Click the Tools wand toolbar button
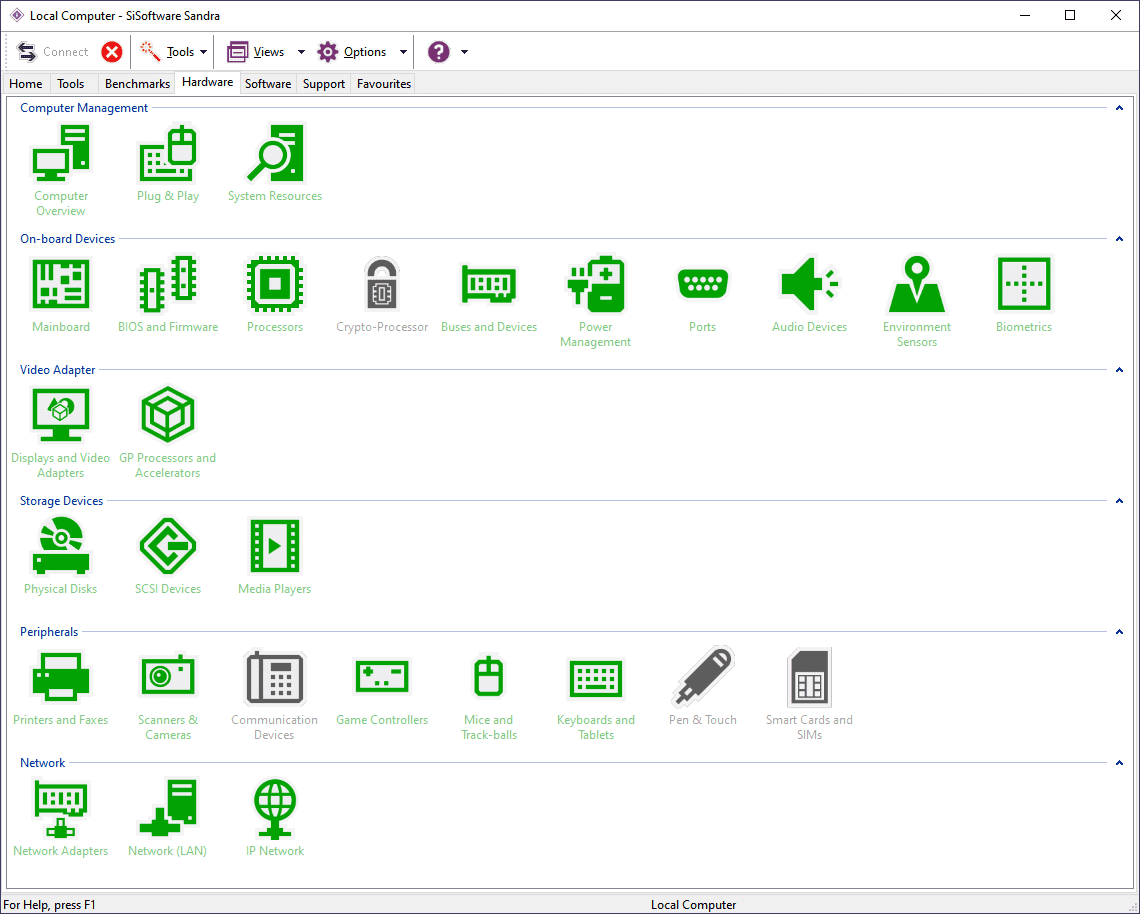This screenshot has width=1140, height=914. click(x=167, y=52)
